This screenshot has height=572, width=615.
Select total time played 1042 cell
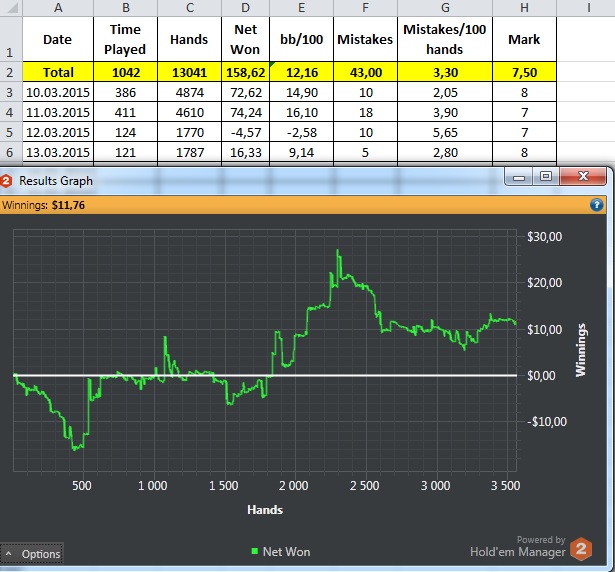(x=126, y=72)
